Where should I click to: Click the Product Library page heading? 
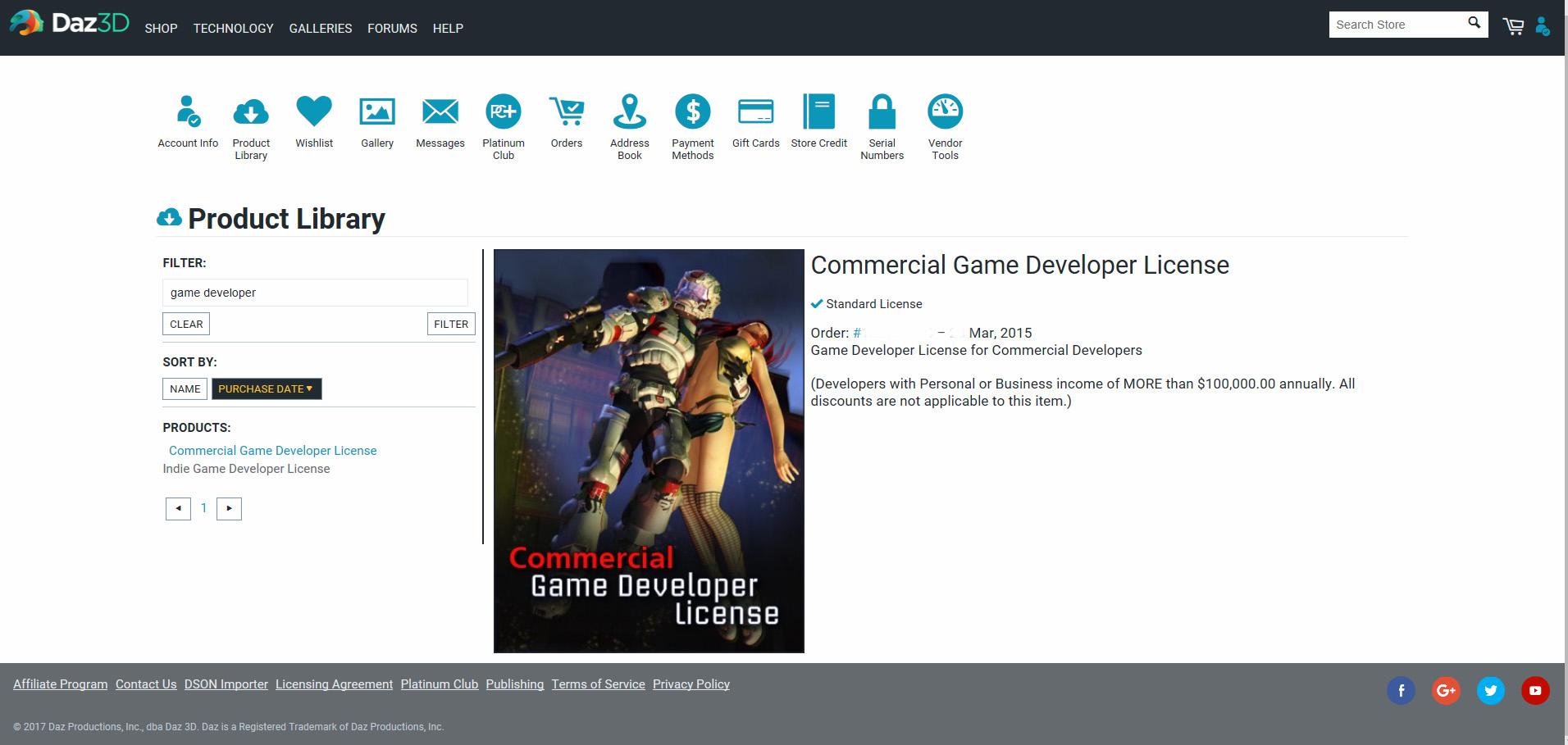[286, 219]
